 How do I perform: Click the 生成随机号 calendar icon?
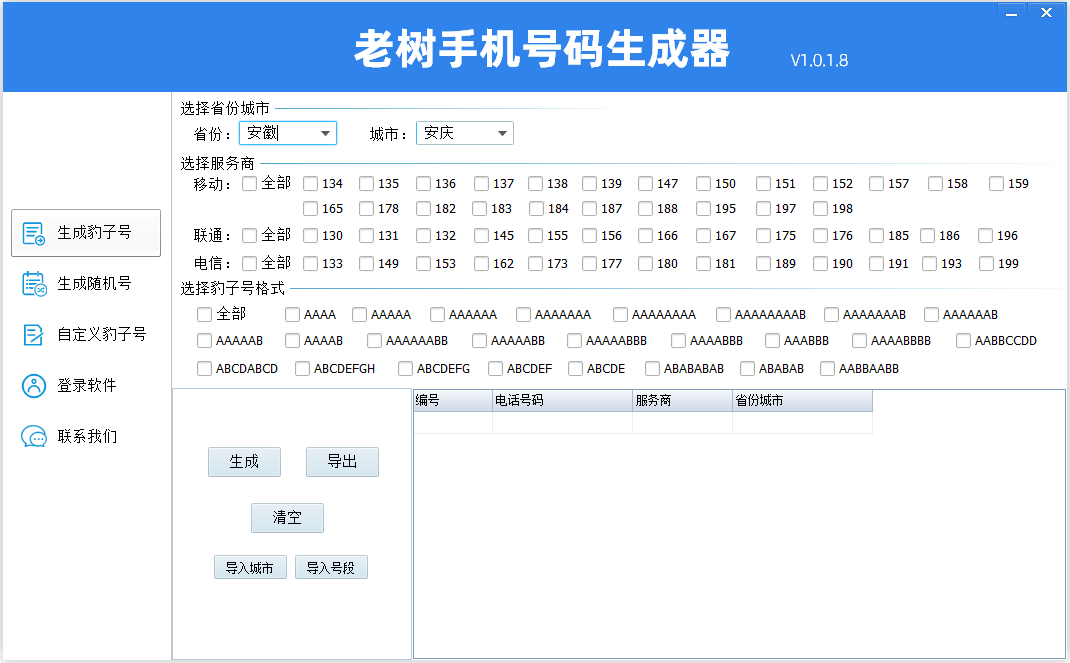(x=33, y=284)
